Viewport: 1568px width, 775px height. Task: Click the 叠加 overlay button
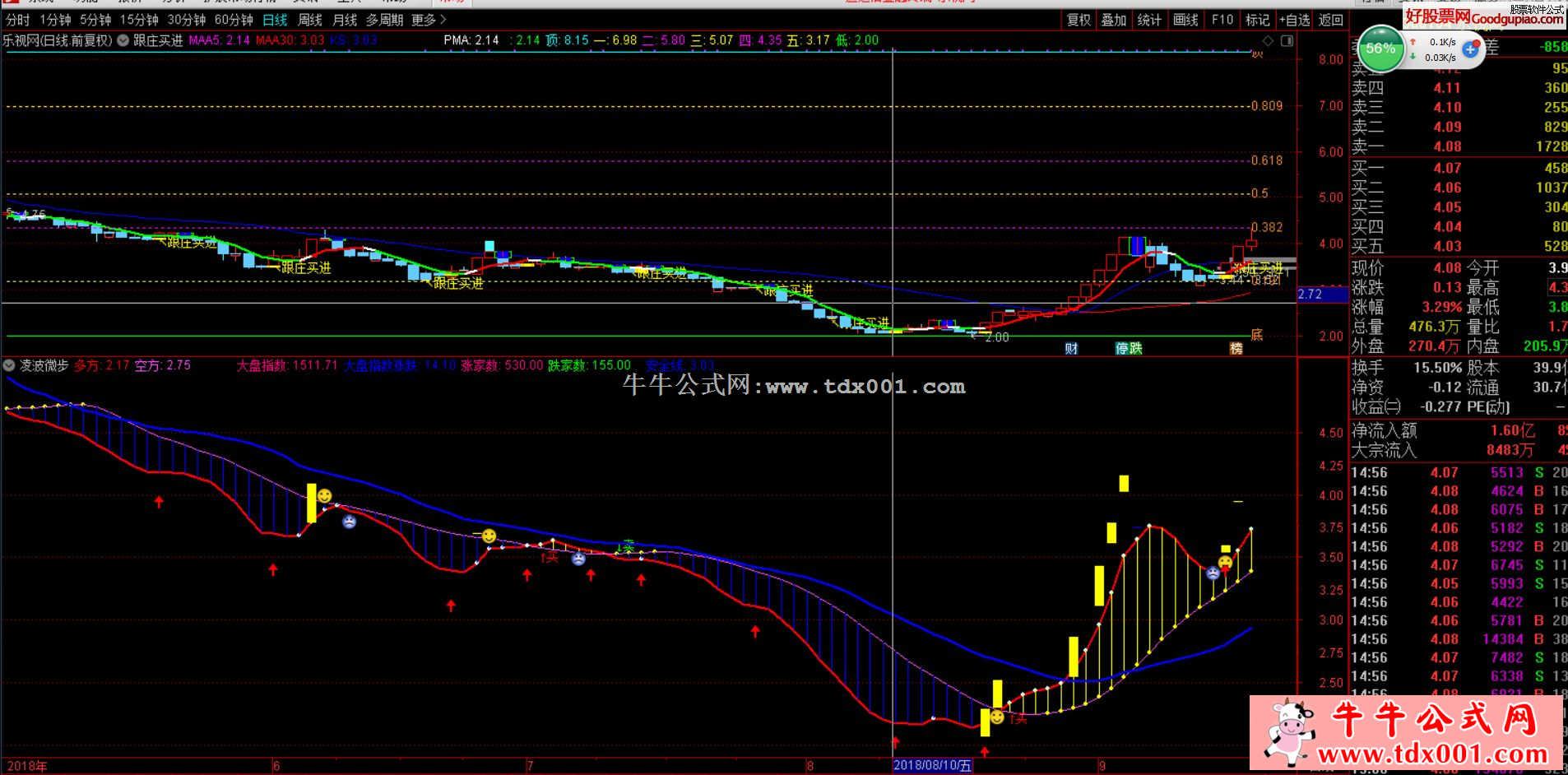(1114, 20)
